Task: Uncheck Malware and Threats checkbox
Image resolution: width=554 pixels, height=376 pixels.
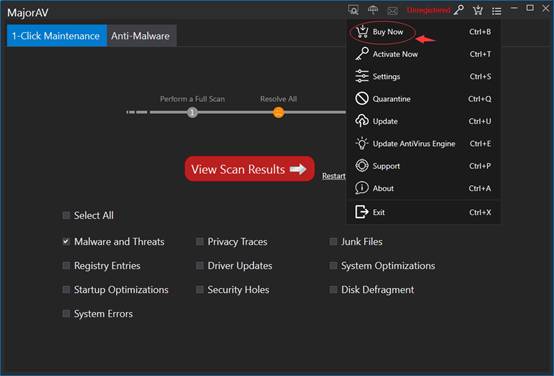Action: [66, 242]
